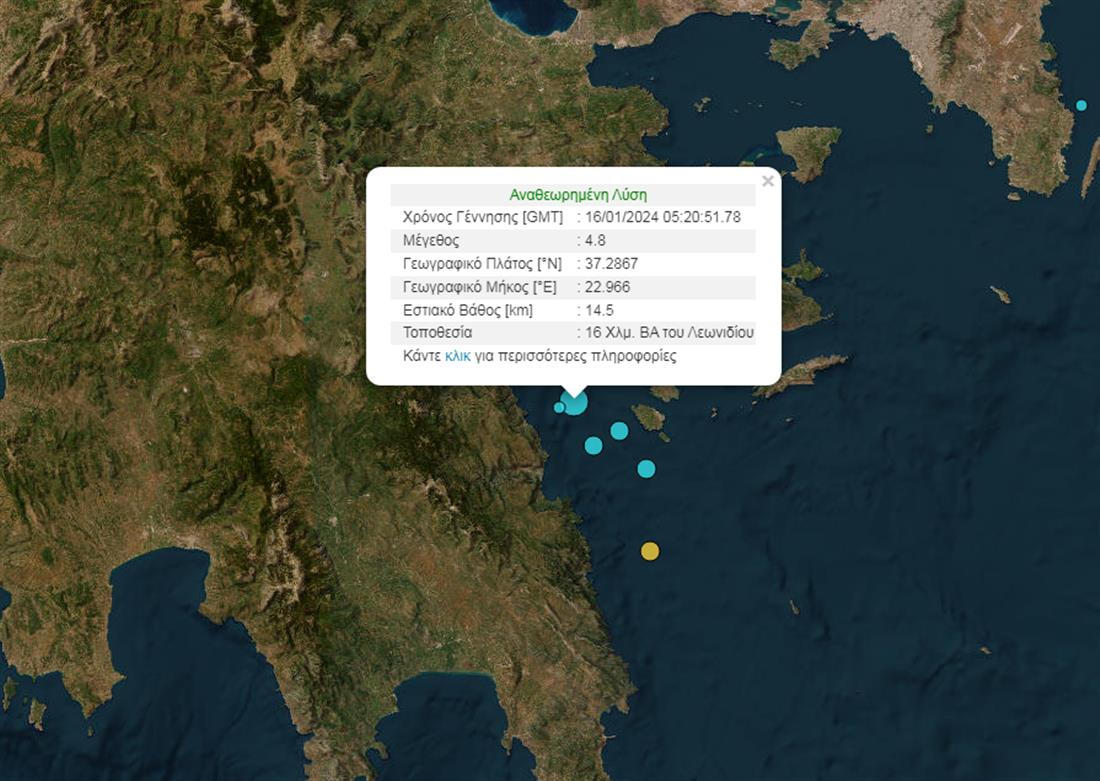Click the 'Εστιακό Βάθος [km]' label

tap(467, 310)
